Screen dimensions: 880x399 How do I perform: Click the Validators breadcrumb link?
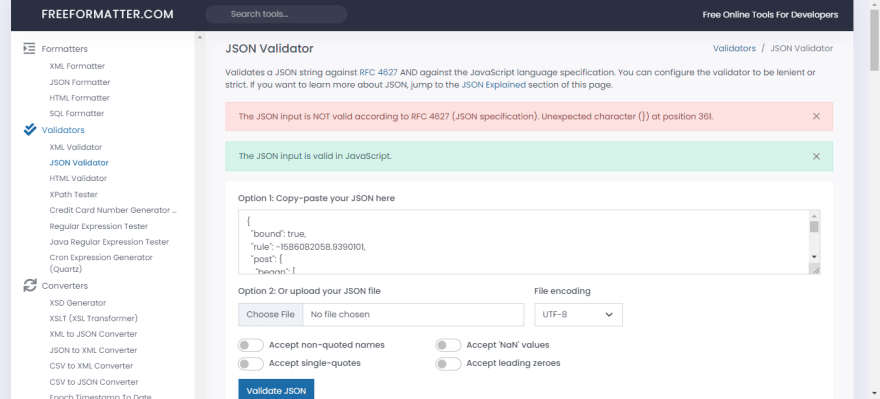734,49
